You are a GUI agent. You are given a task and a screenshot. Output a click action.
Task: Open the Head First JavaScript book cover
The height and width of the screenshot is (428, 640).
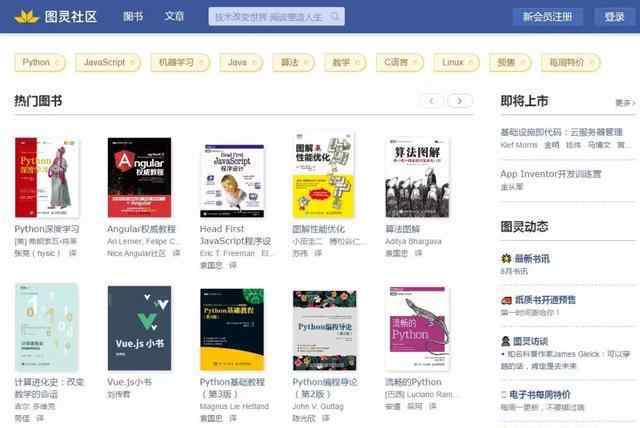tap(232, 180)
